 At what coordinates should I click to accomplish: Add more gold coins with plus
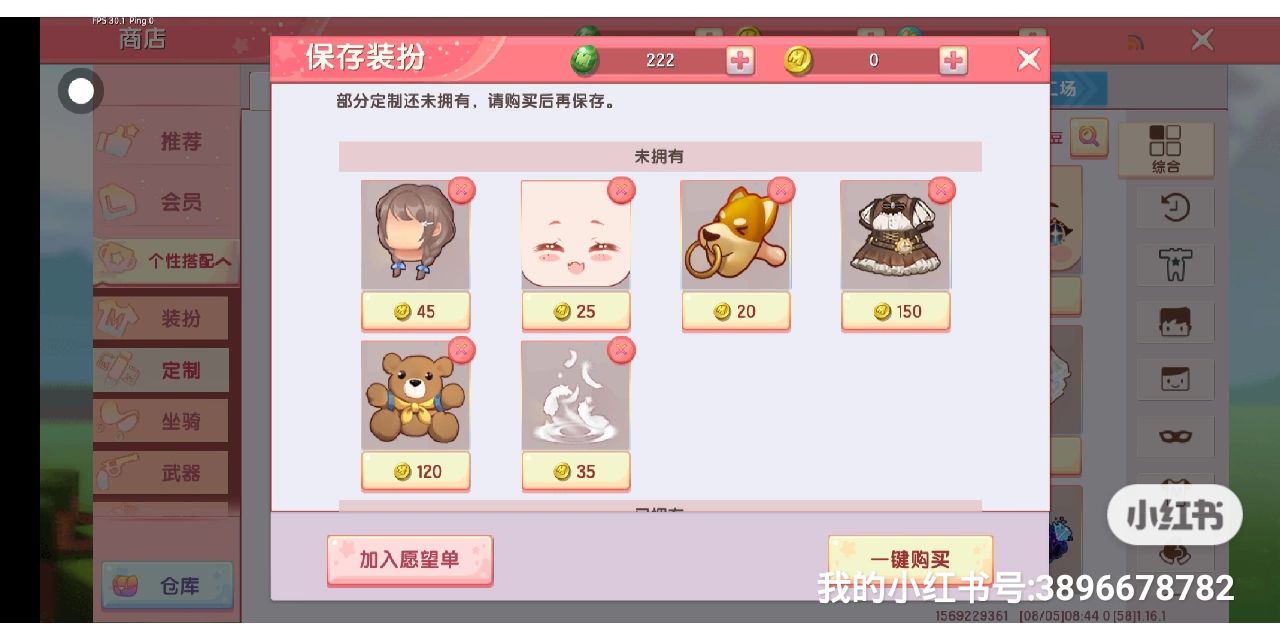coord(953,61)
